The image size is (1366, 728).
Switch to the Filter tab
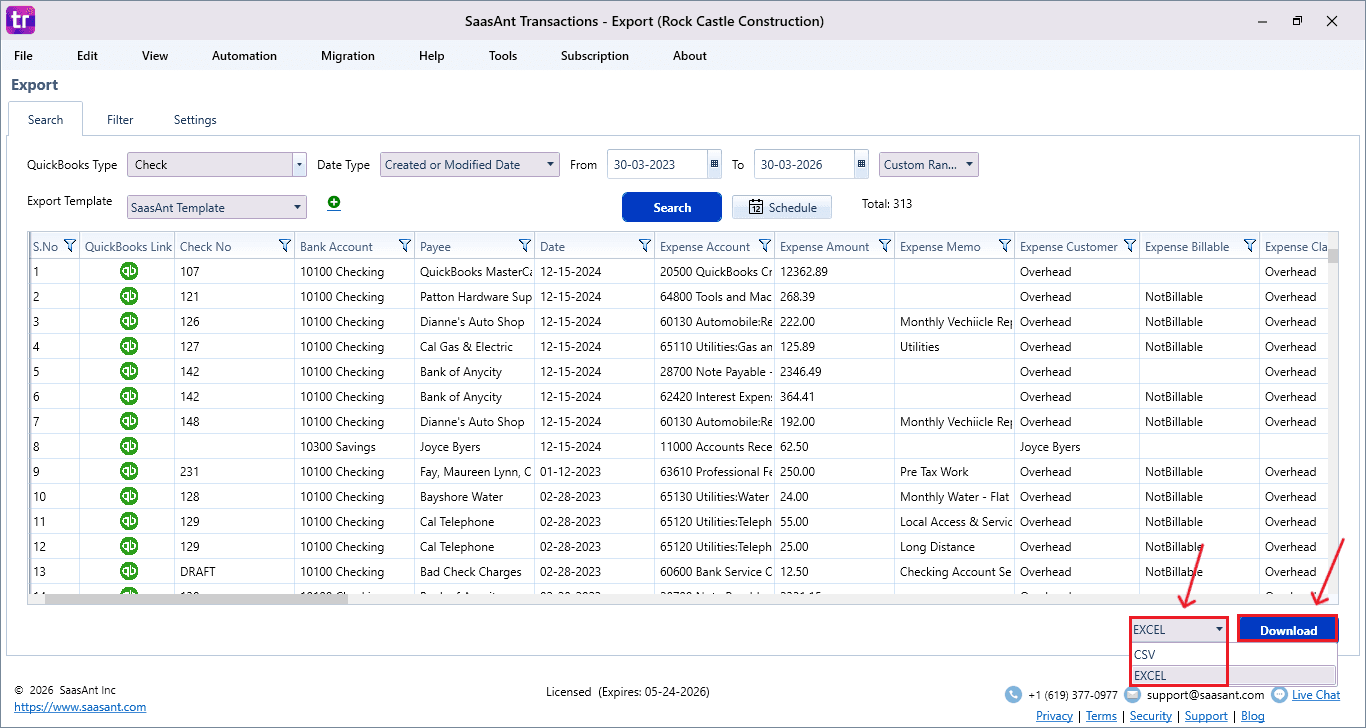[119, 119]
